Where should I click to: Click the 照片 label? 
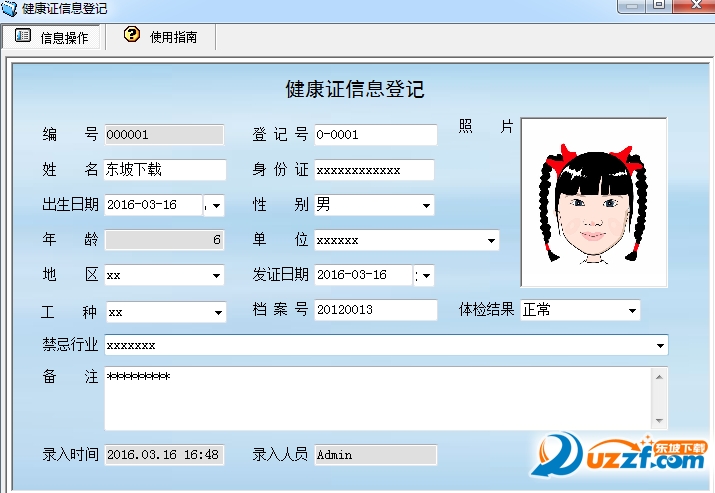[x=486, y=126]
